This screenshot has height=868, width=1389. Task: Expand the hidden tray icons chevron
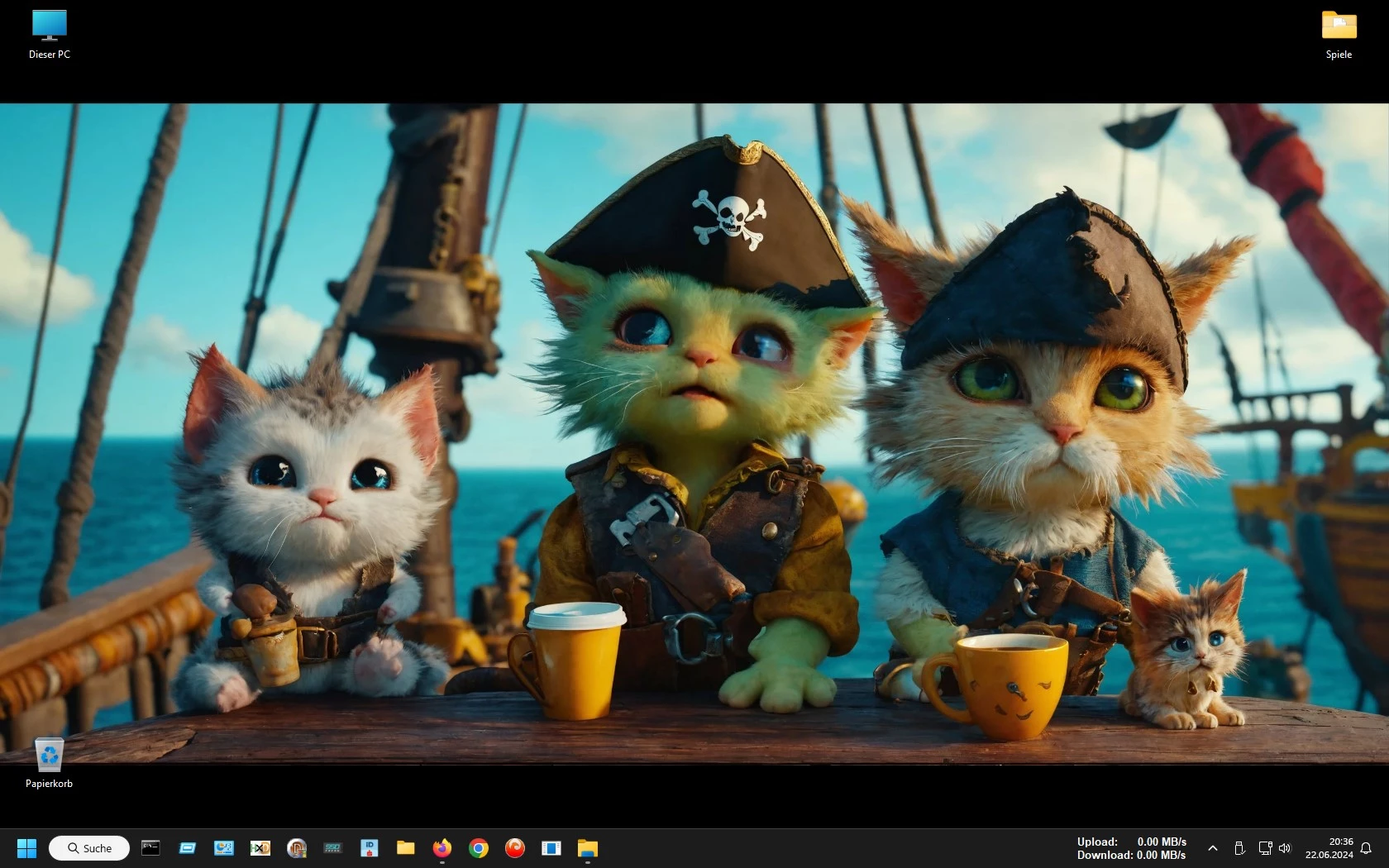click(x=1213, y=848)
